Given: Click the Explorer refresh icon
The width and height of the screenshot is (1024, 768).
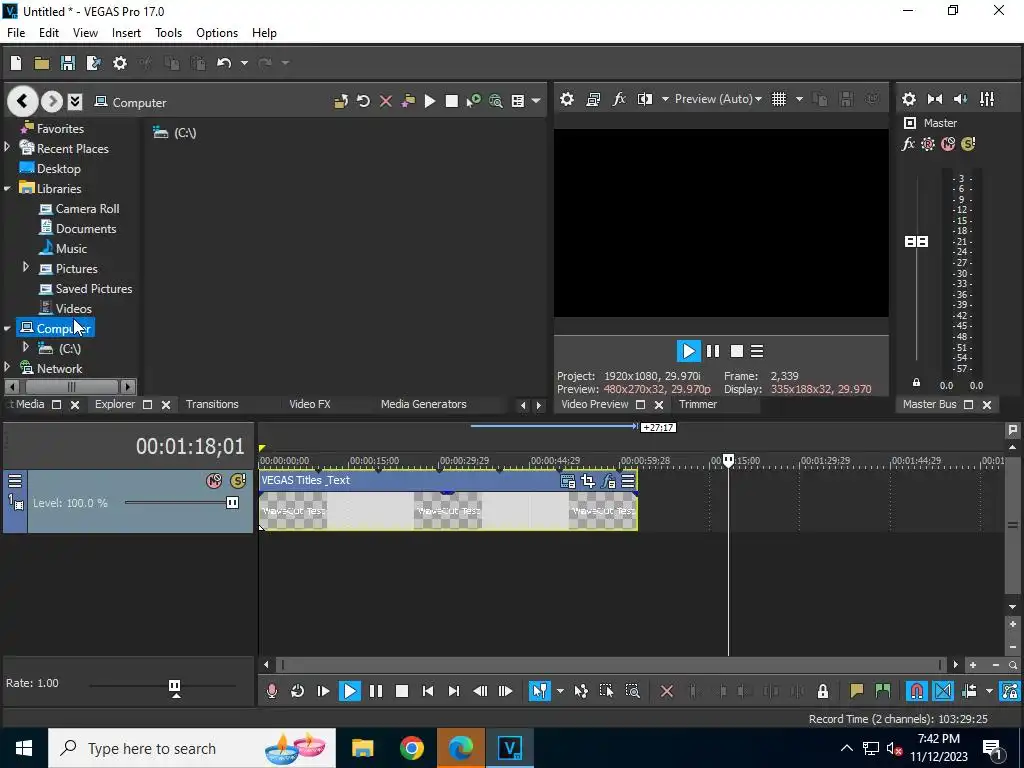Looking at the screenshot, I should [363, 101].
